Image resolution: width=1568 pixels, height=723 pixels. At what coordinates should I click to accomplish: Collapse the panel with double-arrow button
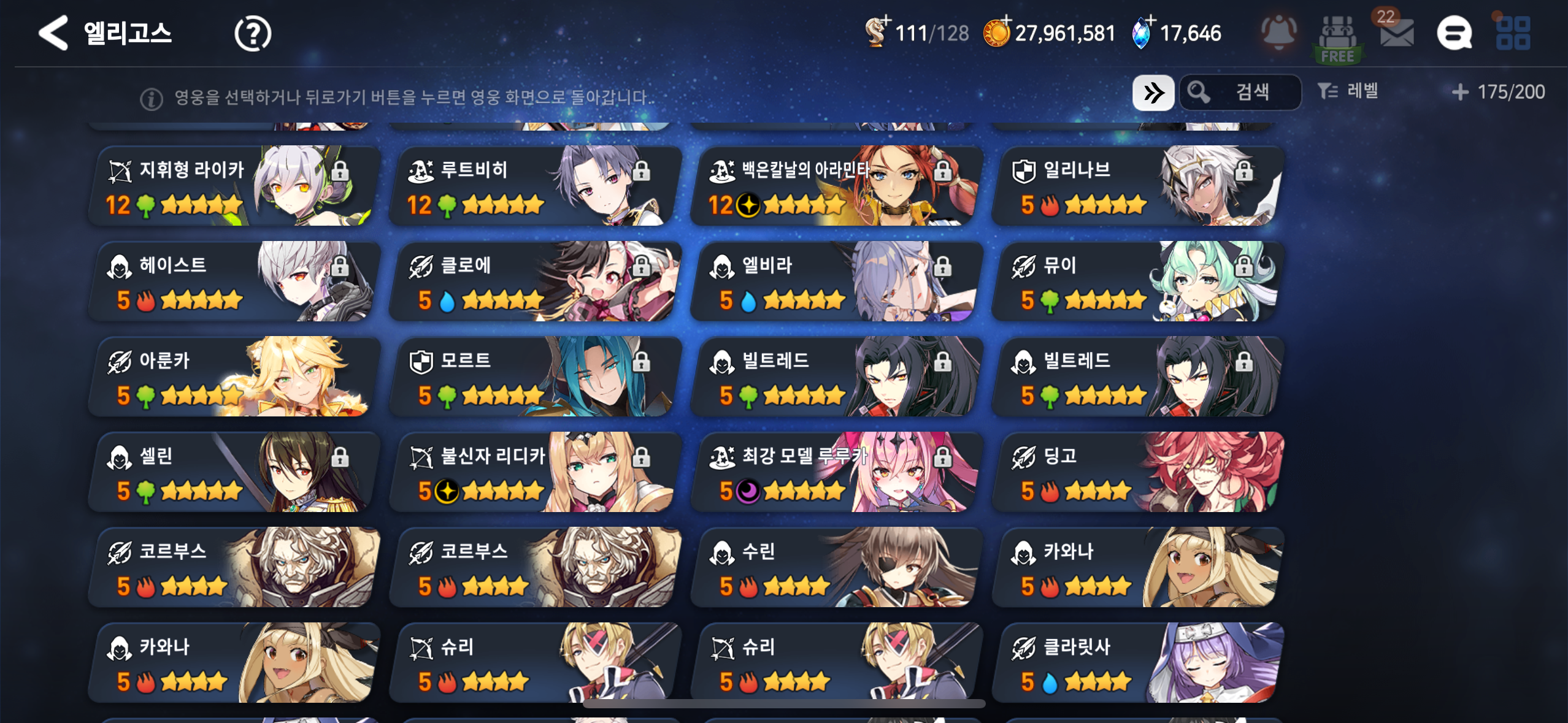coord(1153,93)
